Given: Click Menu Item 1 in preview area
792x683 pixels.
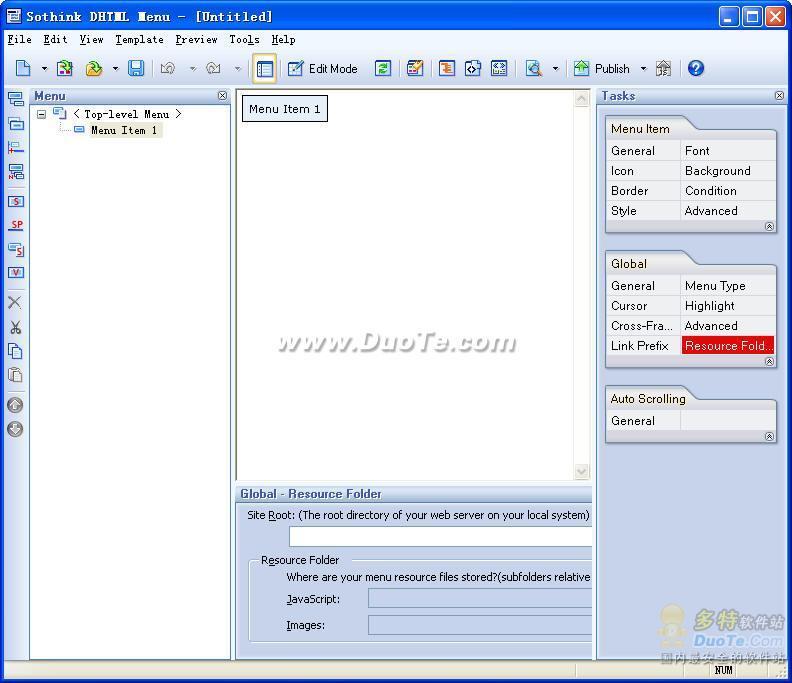Looking at the screenshot, I should point(285,109).
